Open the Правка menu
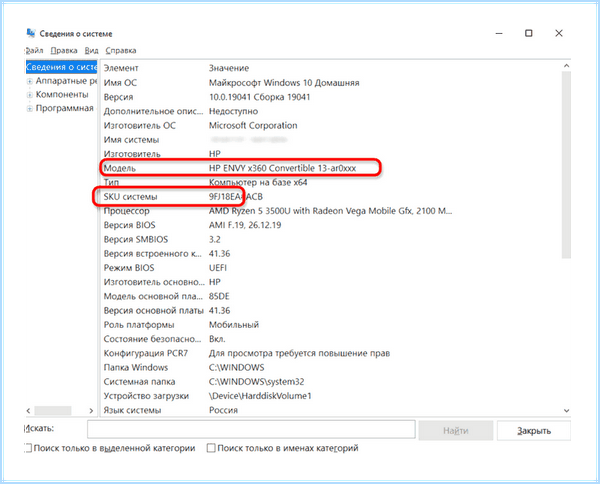600x484 pixels. pos(64,51)
